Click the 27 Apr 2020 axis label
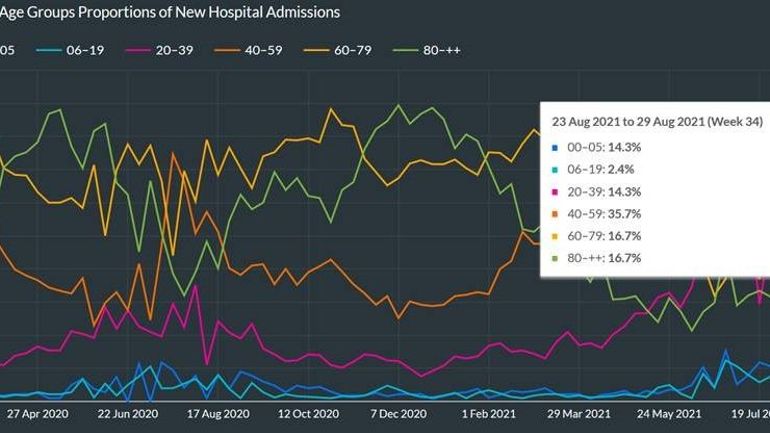This screenshot has height=433, width=770. pos(38,414)
